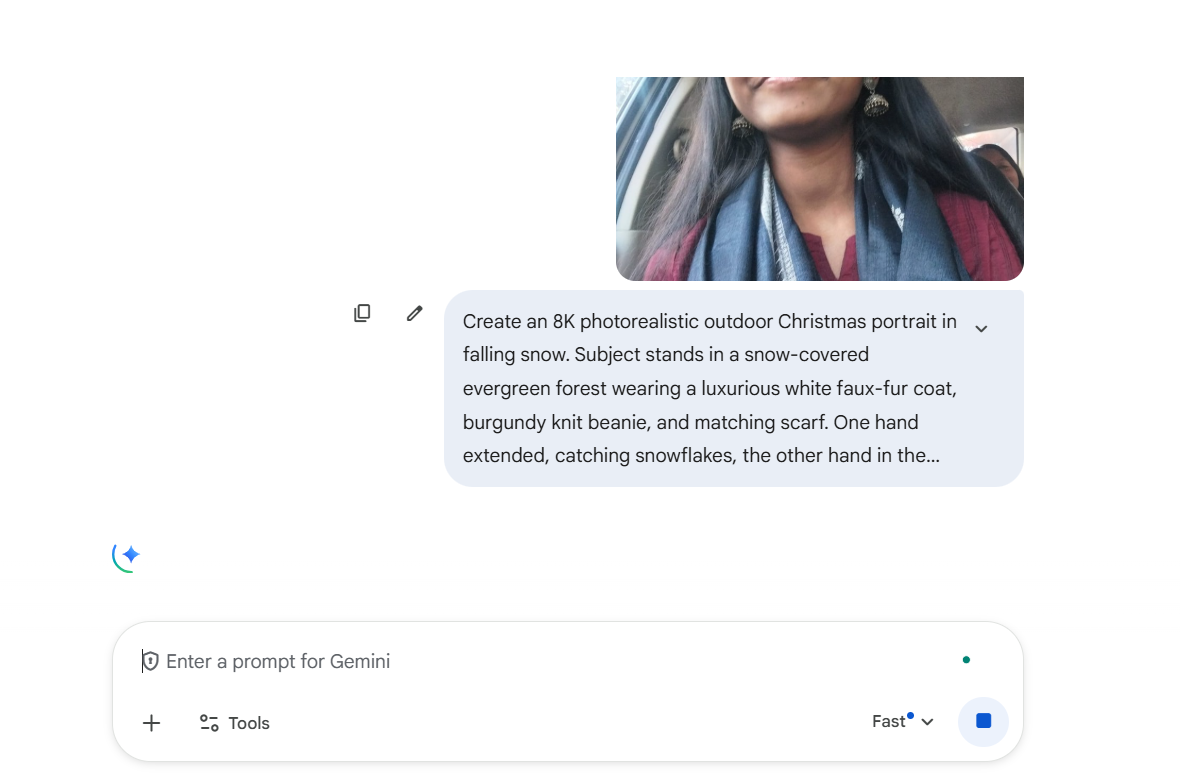Edit the prompt using the pencil icon
This screenshot has height=775, width=1180.
click(x=414, y=313)
